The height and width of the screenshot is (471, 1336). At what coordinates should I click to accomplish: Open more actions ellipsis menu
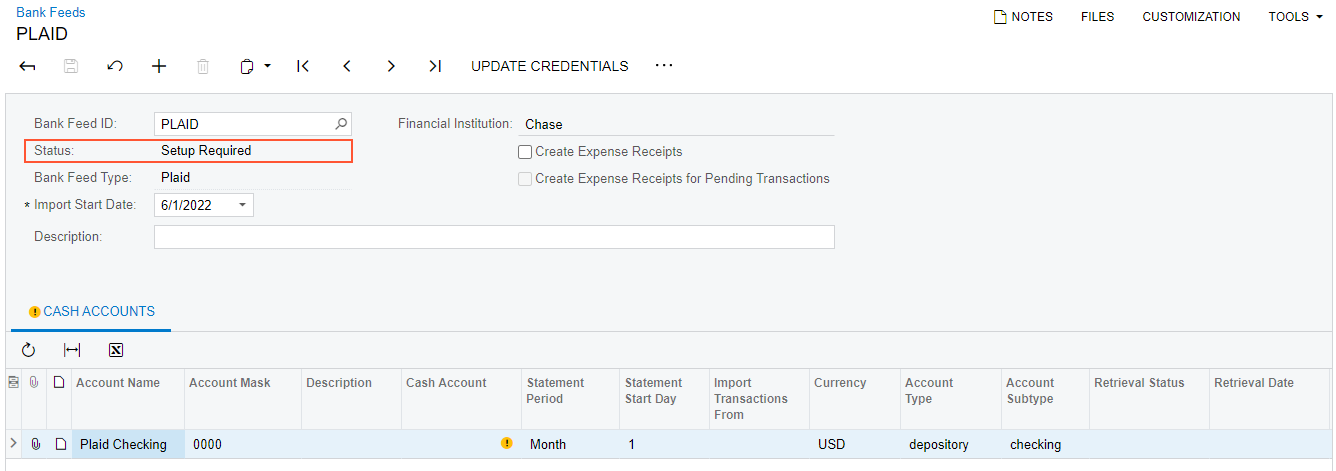coord(664,66)
